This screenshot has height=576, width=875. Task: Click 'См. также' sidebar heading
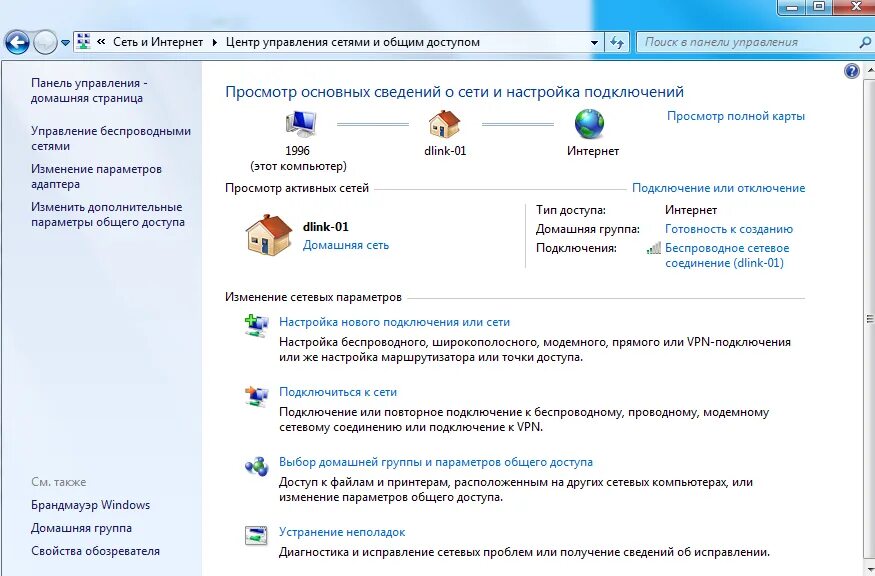click(59, 482)
